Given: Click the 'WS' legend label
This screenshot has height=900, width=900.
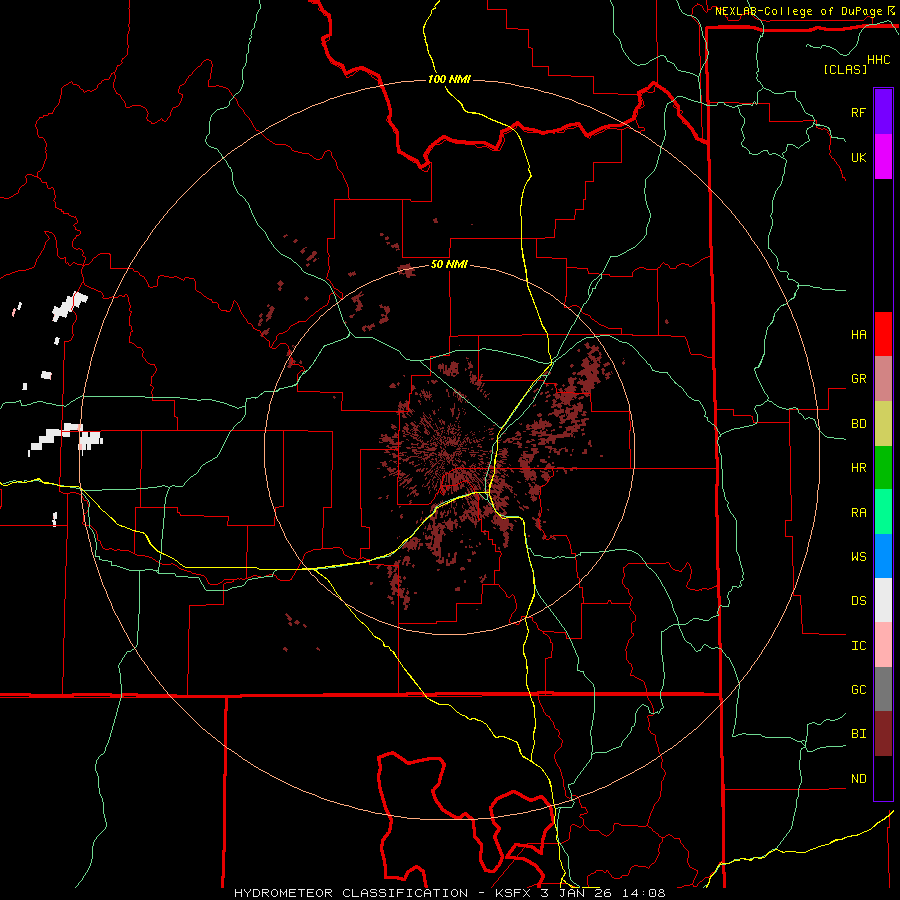Looking at the screenshot, I should [x=858, y=556].
